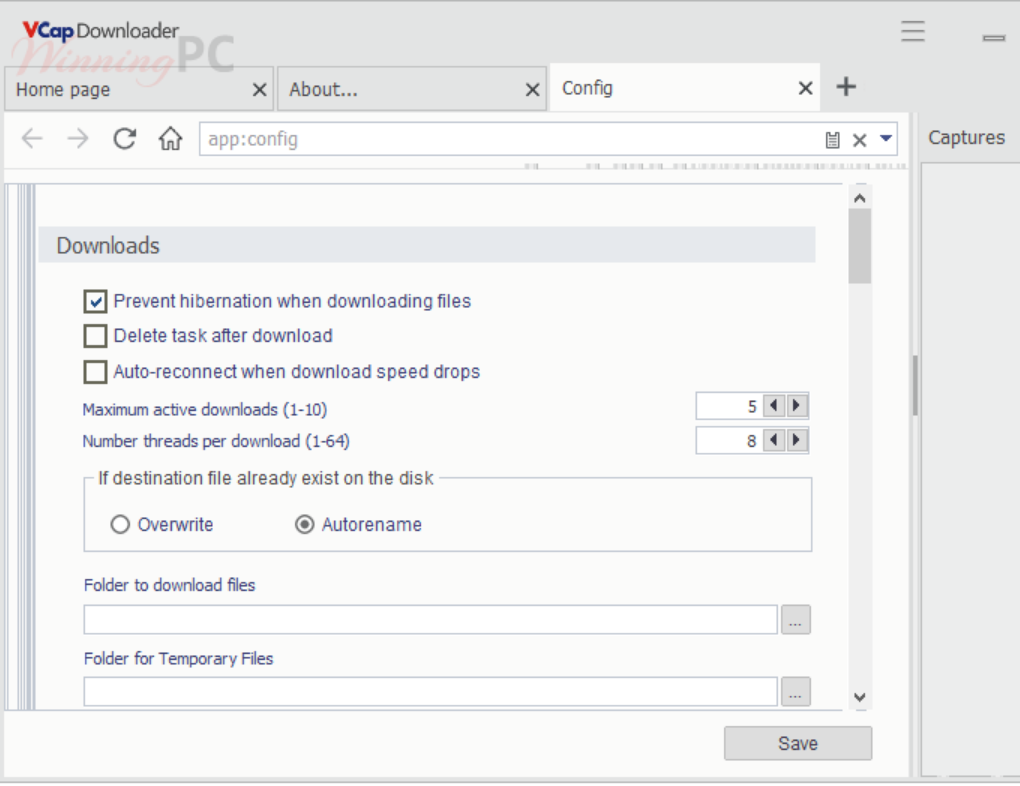The image size is (1020, 786).
Task: Decrease number of threads per download
Action: [x=773, y=440]
